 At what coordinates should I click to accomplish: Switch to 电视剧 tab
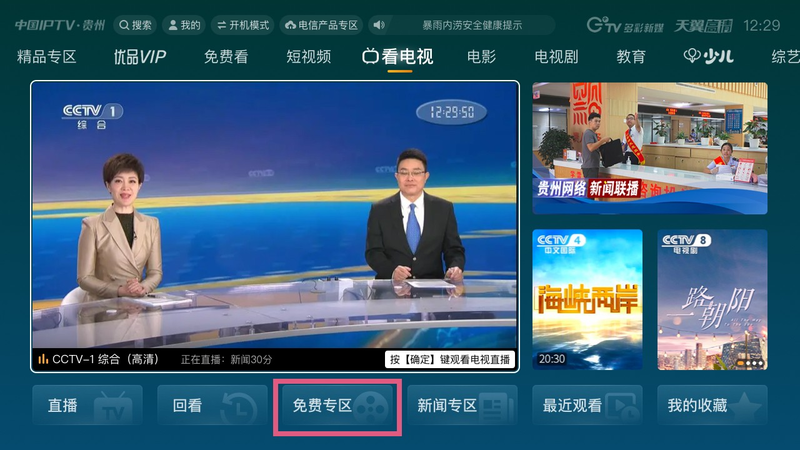[557, 57]
